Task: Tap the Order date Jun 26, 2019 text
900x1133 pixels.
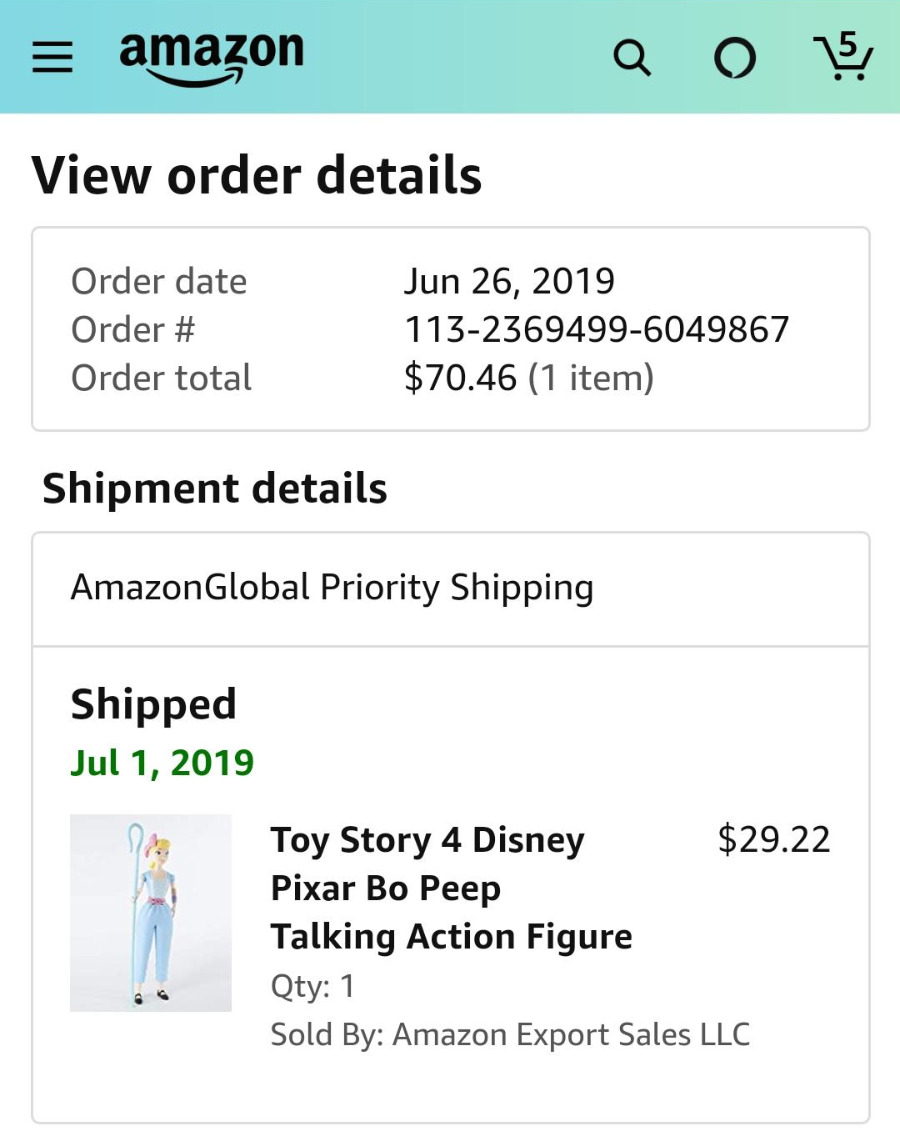Action: tap(509, 281)
